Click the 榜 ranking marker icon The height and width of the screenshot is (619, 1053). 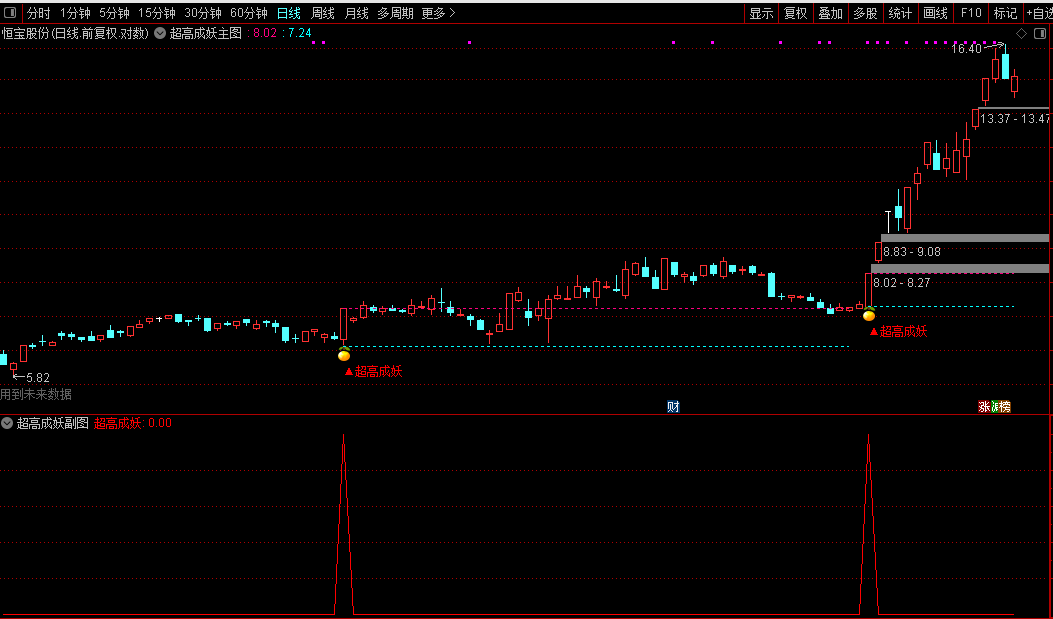pos(1005,406)
